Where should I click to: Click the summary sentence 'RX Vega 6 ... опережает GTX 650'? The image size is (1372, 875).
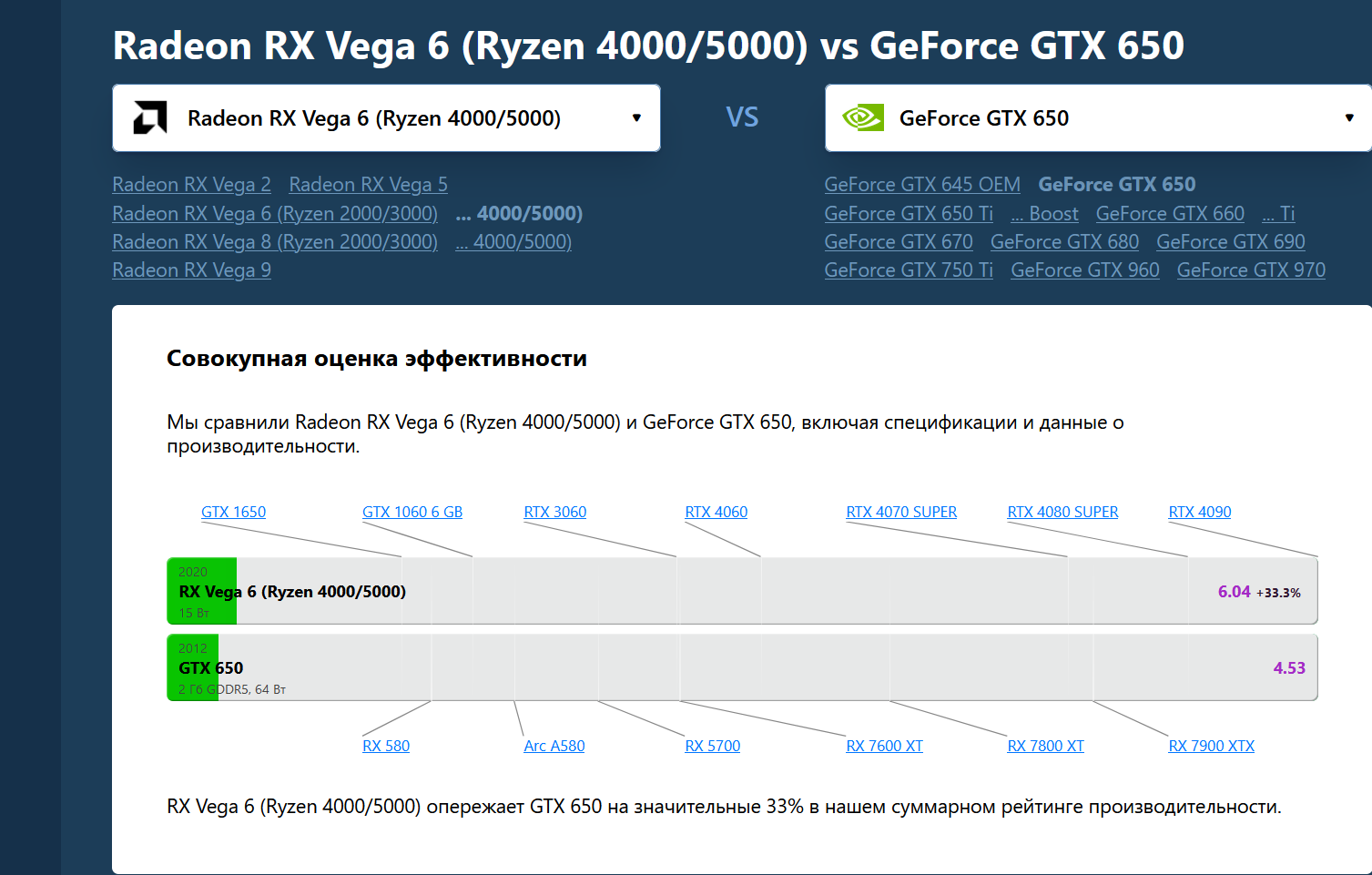[724, 807]
